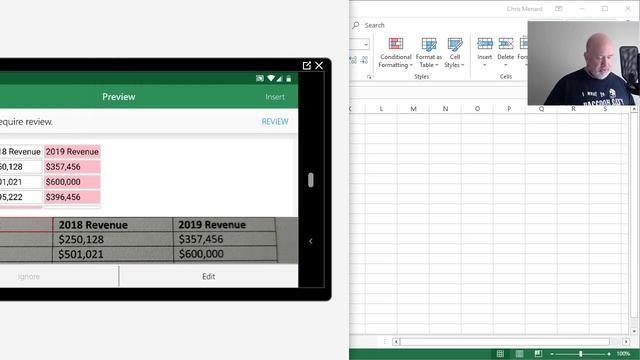The width and height of the screenshot is (640, 360).
Task: Select column P header
Action: pyautogui.click(x=509, y=109)
